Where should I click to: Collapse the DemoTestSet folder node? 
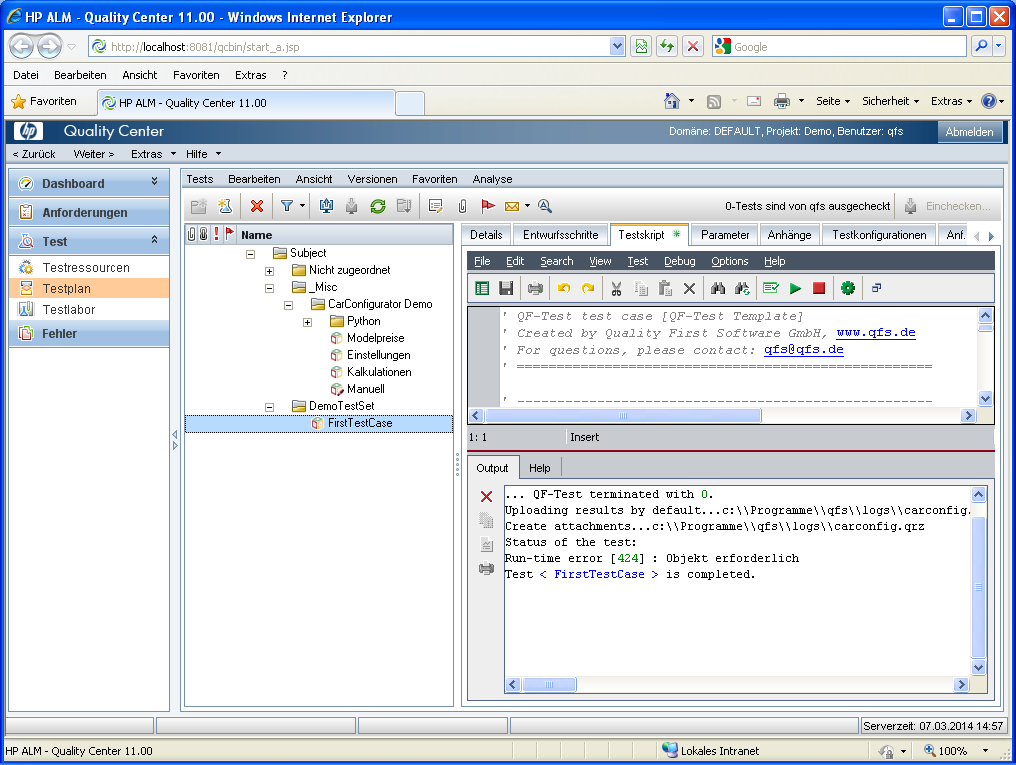pos(270,407)
